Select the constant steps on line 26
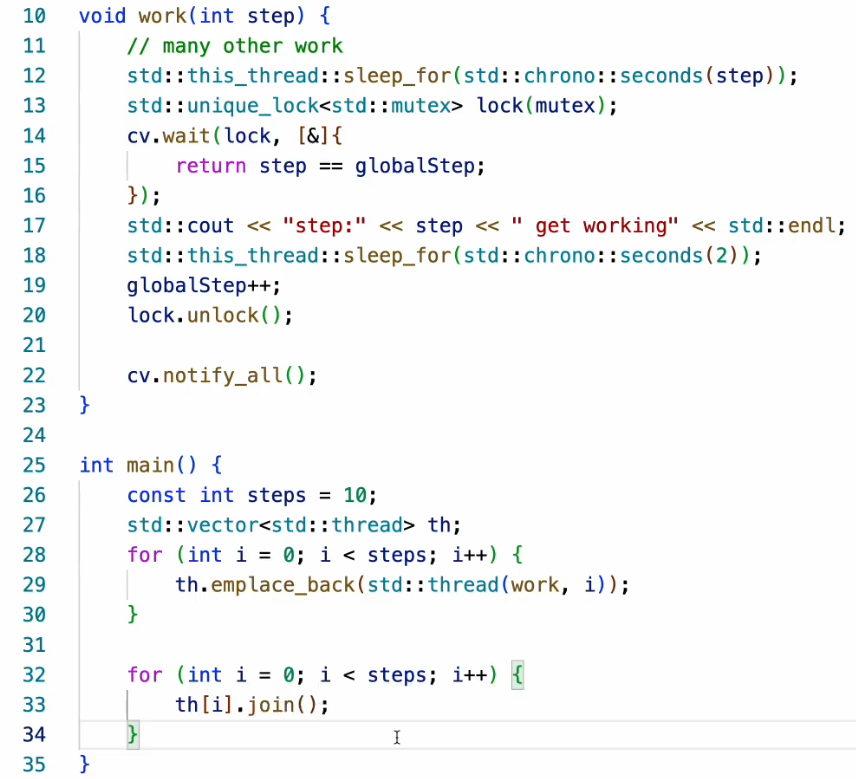Screen dimensions: 856x779 277,495
